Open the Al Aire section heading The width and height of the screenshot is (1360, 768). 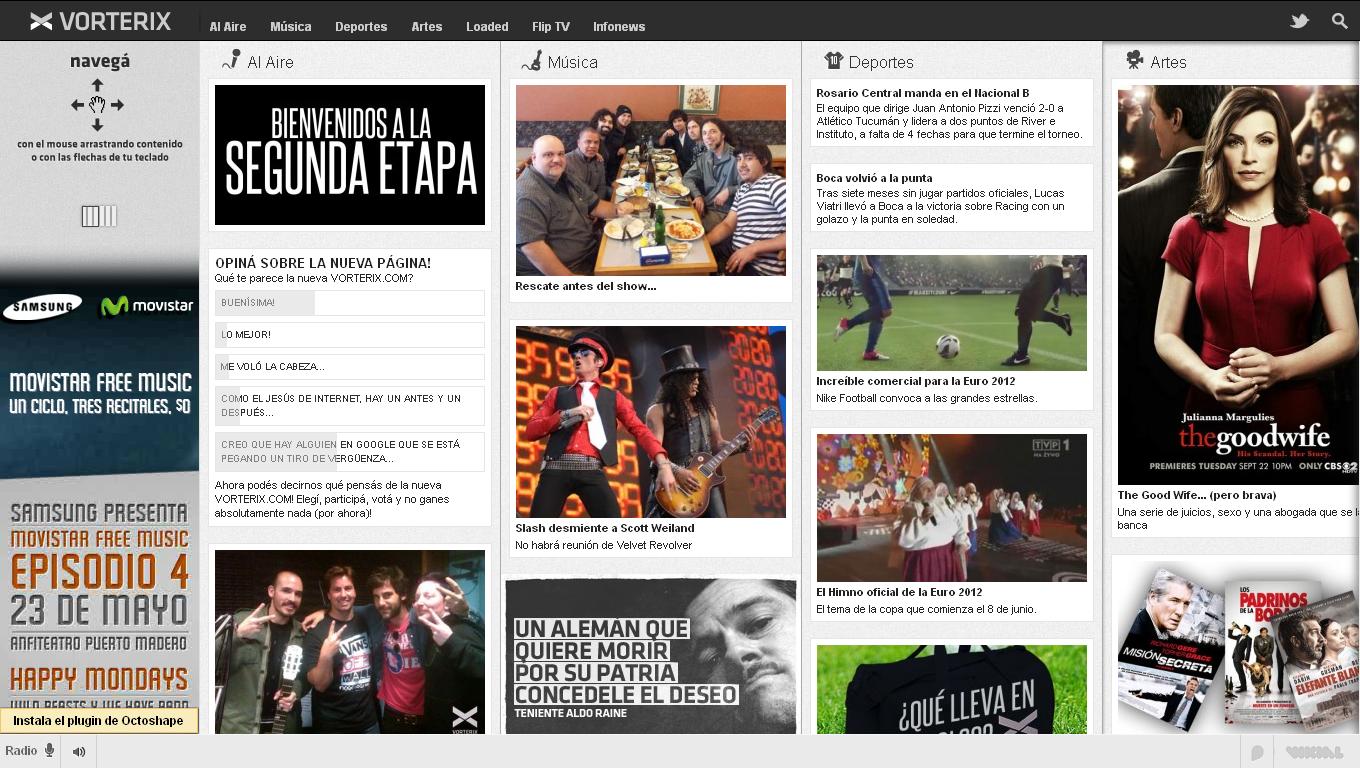(x=270, y=62)
